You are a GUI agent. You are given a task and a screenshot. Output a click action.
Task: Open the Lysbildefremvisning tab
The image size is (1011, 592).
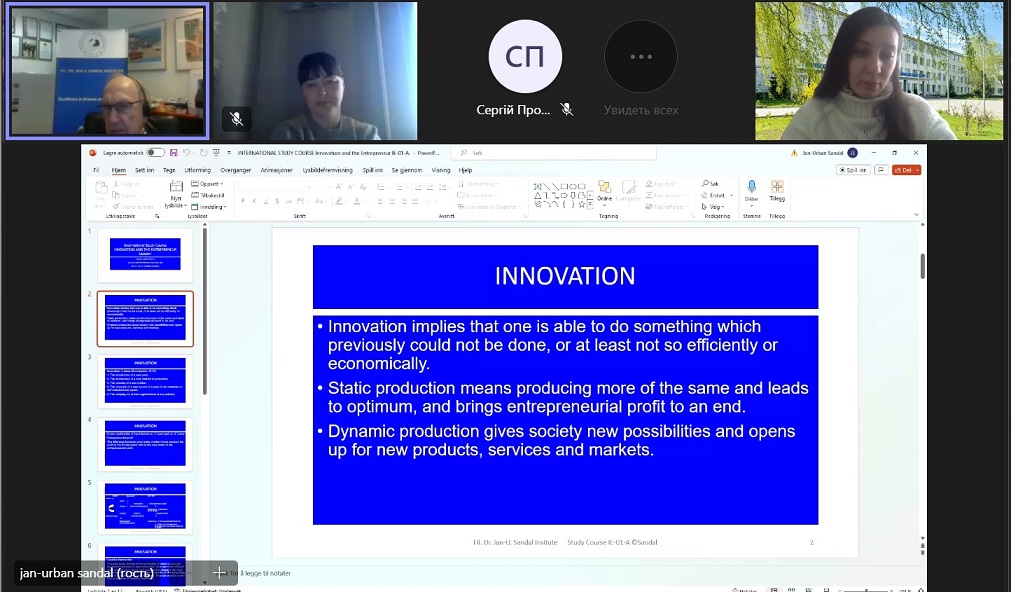pyautogui.click(x=328, y=170)
